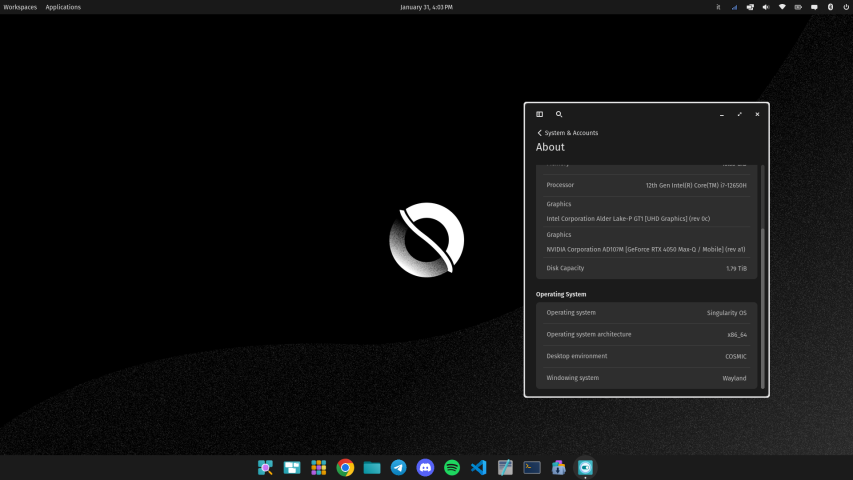Open the power menu icon
Viewport: 853px width, 480px height.
(846, 7)
